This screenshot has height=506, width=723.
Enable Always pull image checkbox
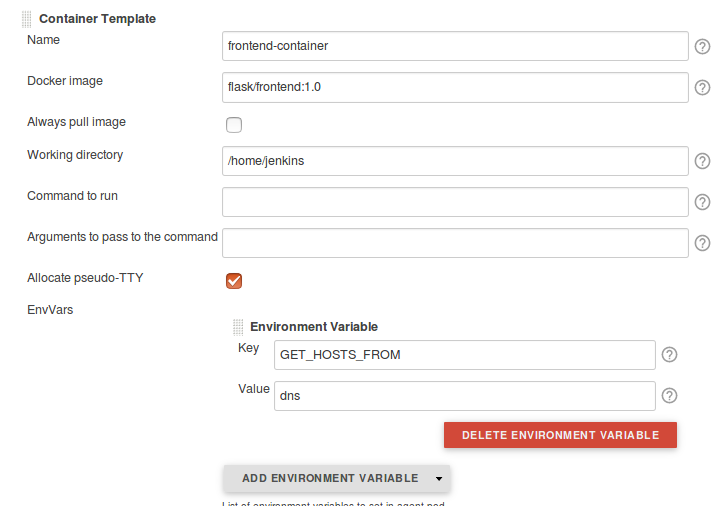click(234, 125)
